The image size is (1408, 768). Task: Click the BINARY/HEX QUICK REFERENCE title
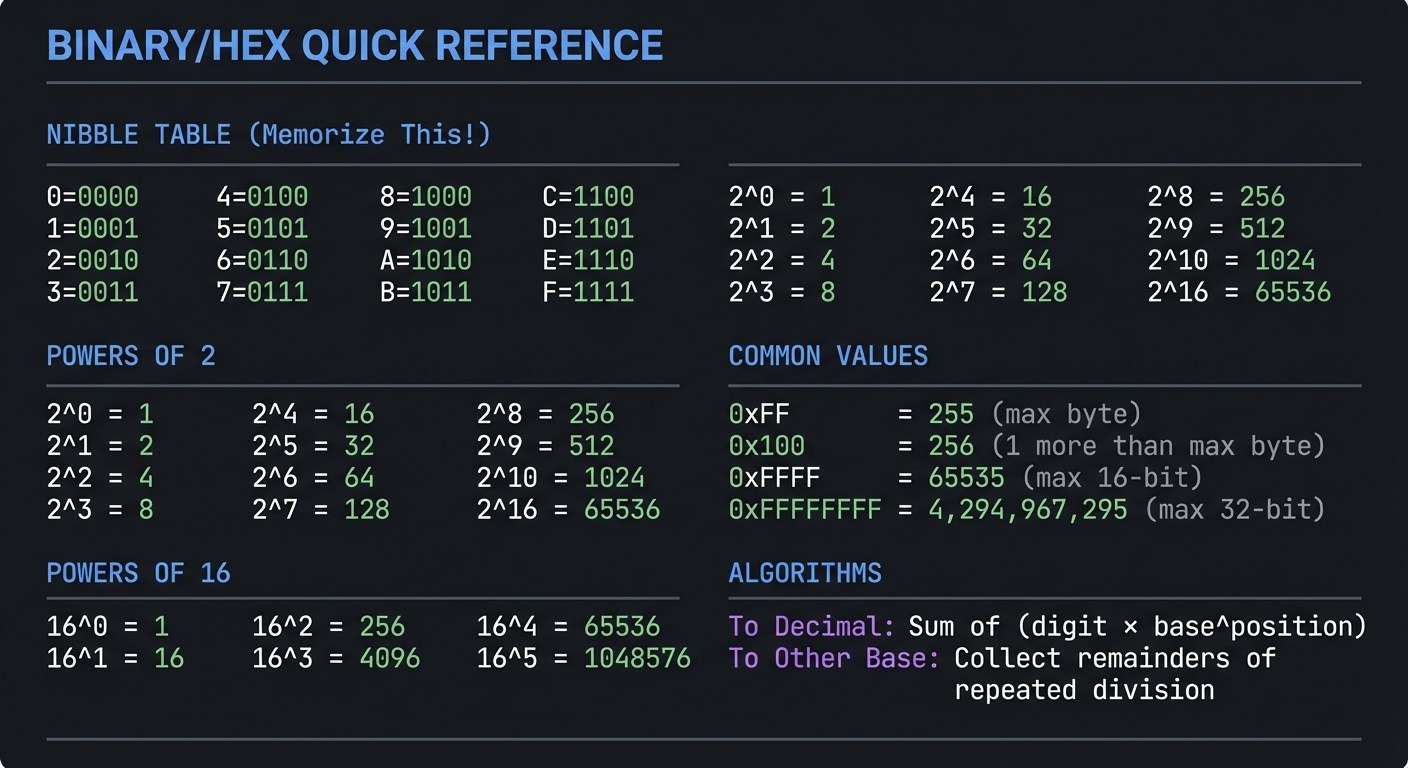click(354, 46)
